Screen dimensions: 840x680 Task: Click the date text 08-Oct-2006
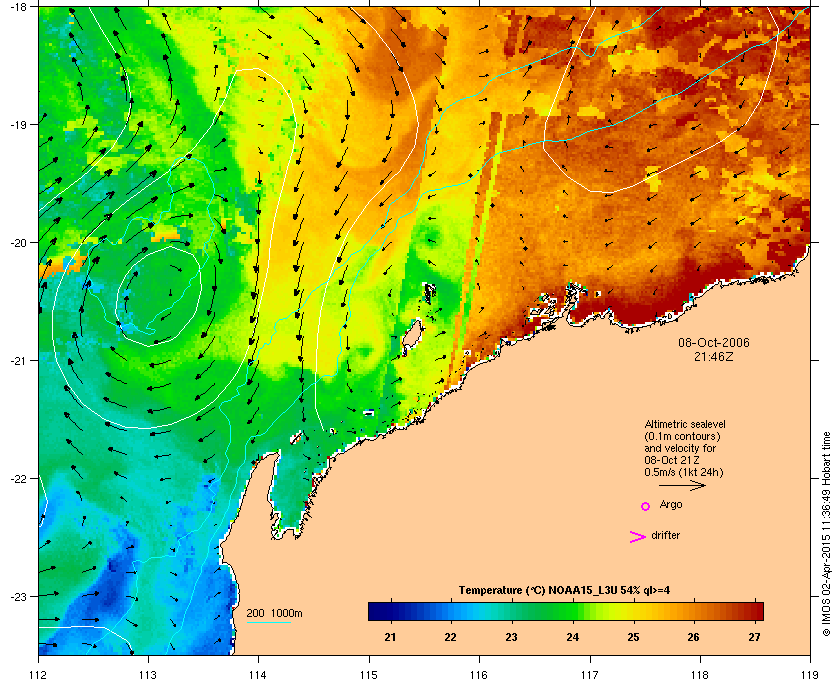pyautogui.click(x=714, y=342)
